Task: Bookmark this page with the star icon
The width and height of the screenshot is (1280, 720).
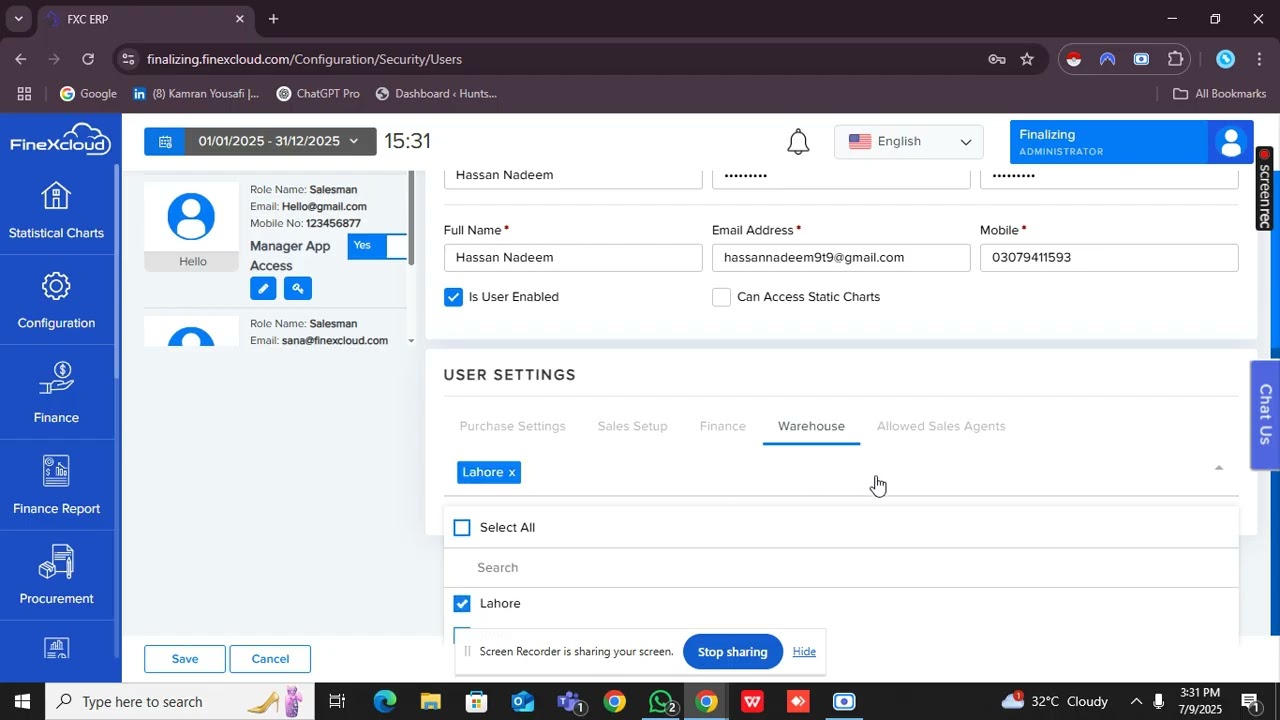Action: coord(1027,59)
